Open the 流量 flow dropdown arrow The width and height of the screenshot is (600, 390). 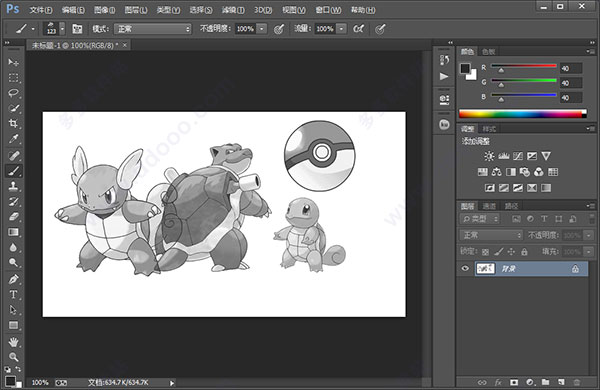pyautogui.click(x=341, y=29)
